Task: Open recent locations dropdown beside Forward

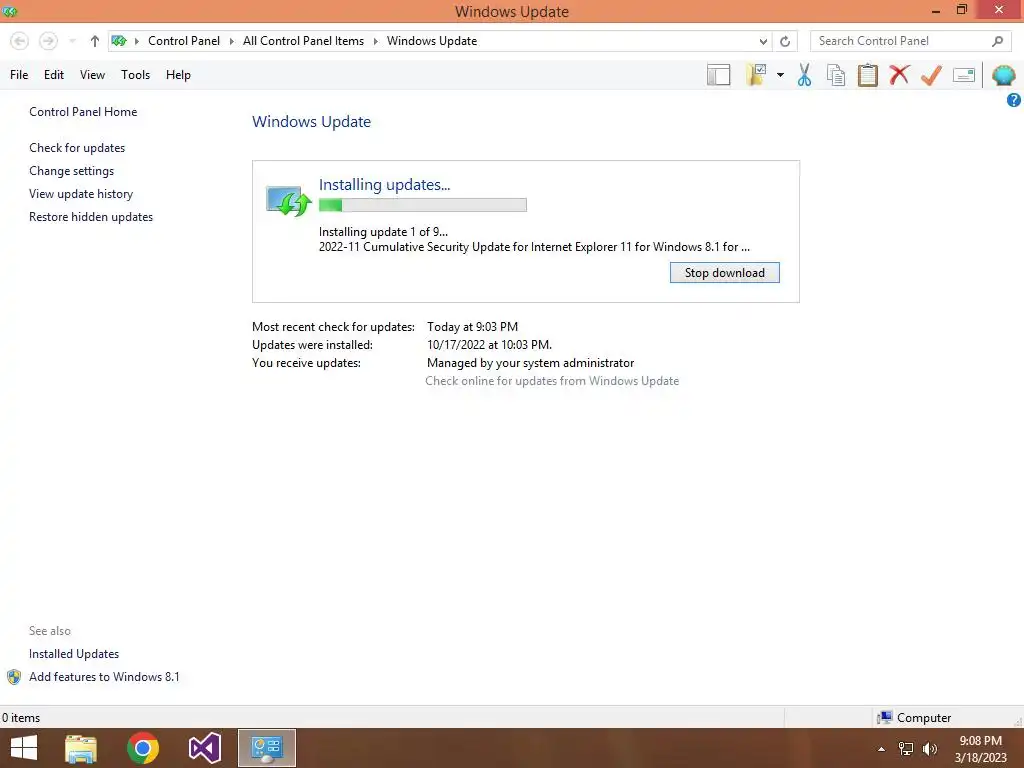Action: (x=72, y=41)
